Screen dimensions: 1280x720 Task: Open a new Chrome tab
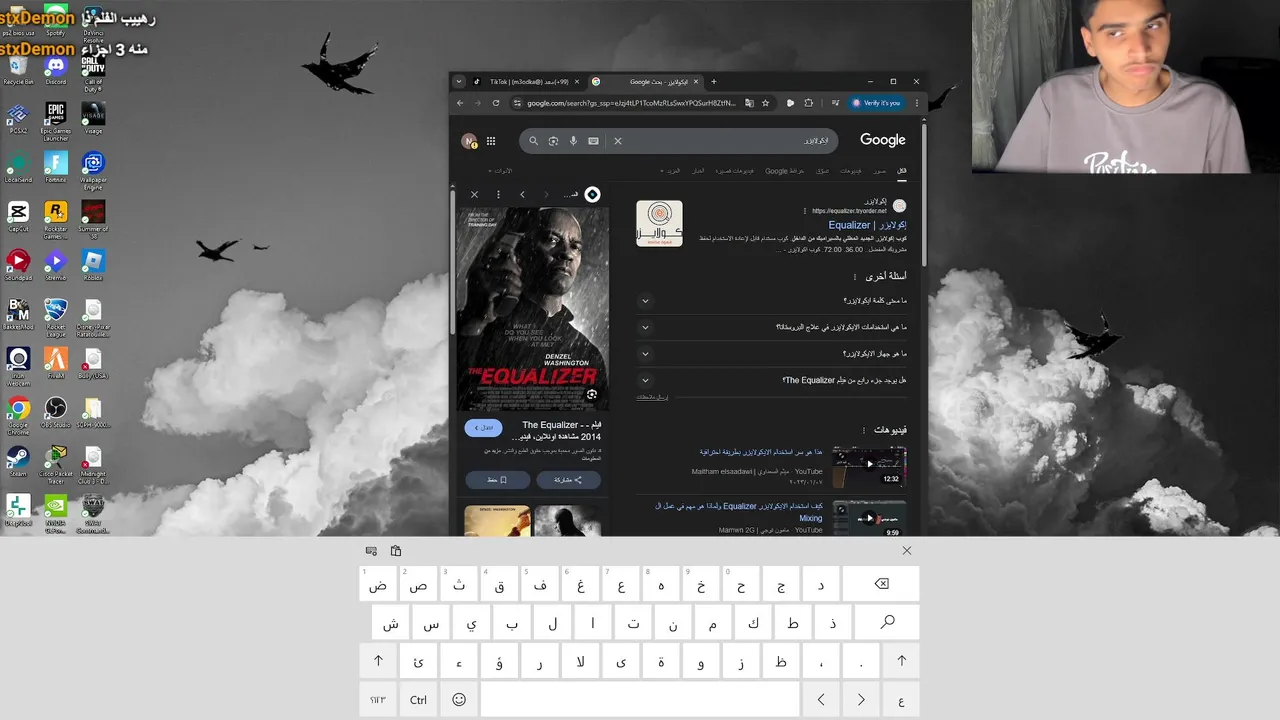713,82
